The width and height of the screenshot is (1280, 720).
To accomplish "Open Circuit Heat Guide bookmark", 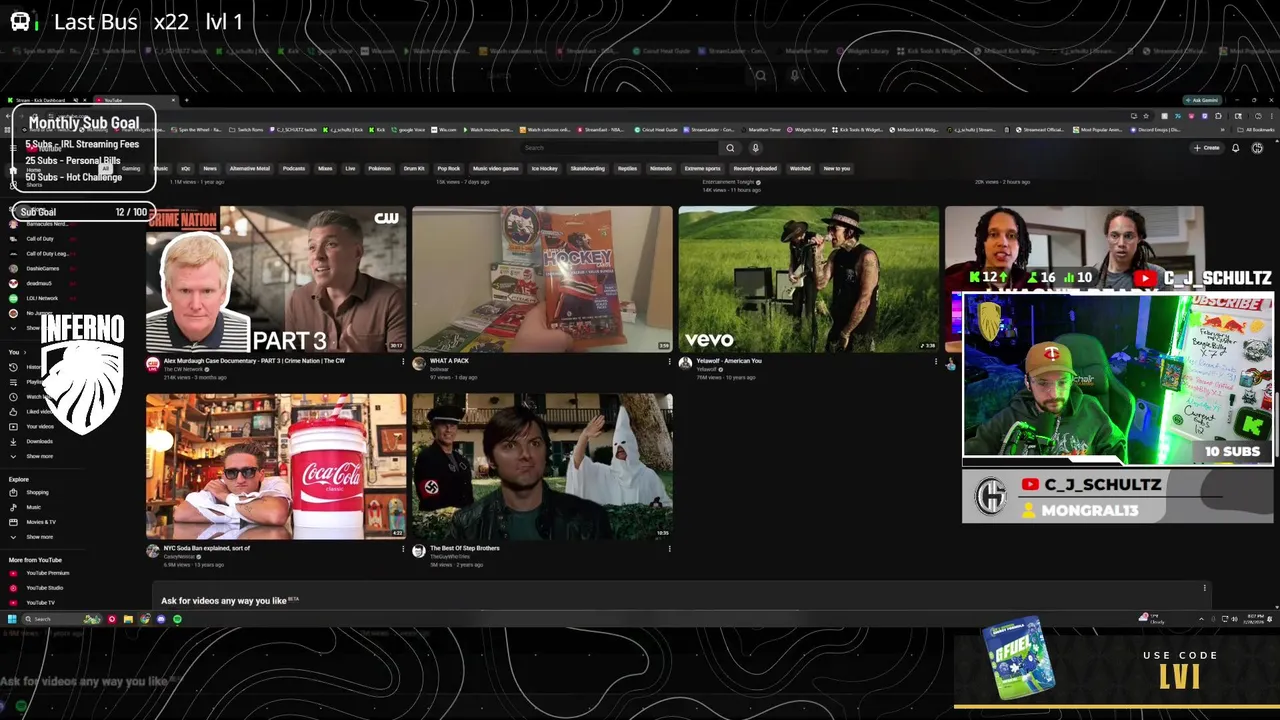I will pyautogui.click(x=655, y=129).
